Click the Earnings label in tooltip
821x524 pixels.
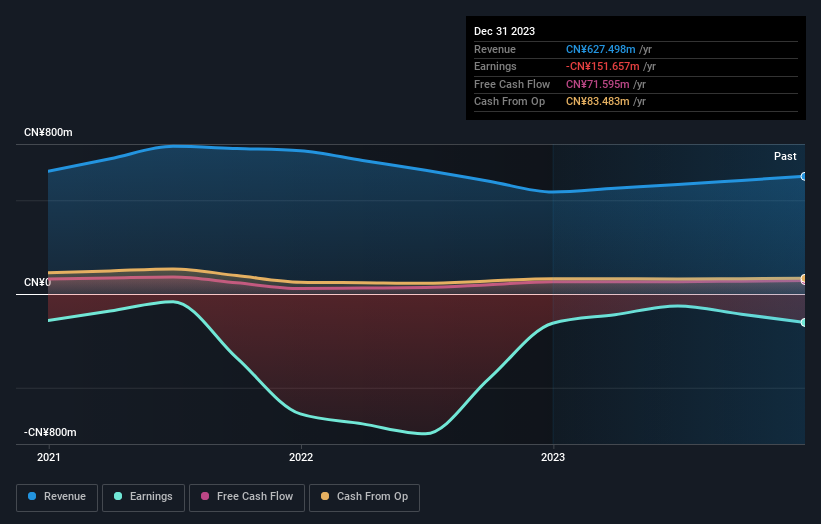[495, 66]
